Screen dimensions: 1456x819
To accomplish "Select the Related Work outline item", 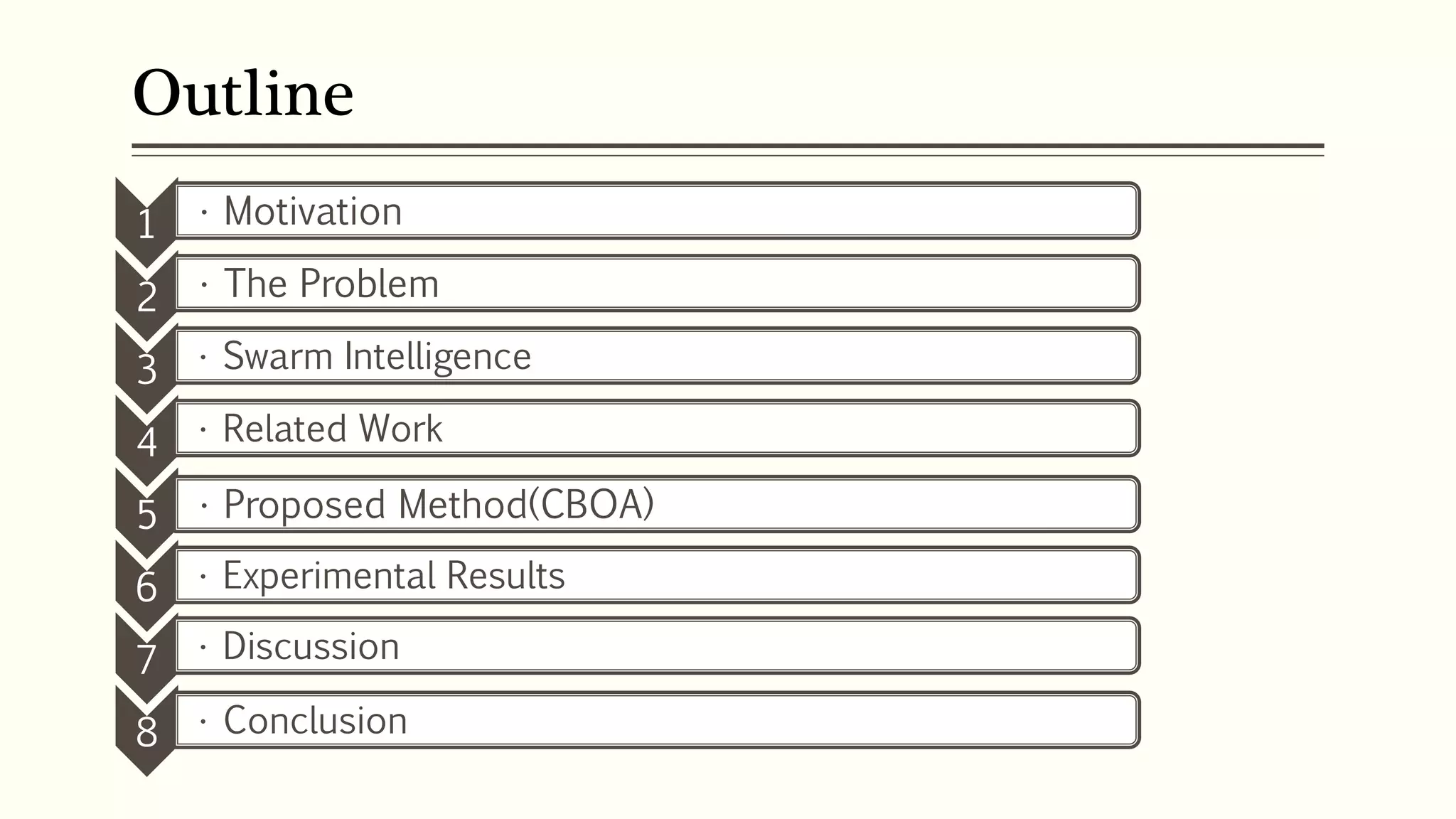I will pyautogui.click(x=658, y=428).
